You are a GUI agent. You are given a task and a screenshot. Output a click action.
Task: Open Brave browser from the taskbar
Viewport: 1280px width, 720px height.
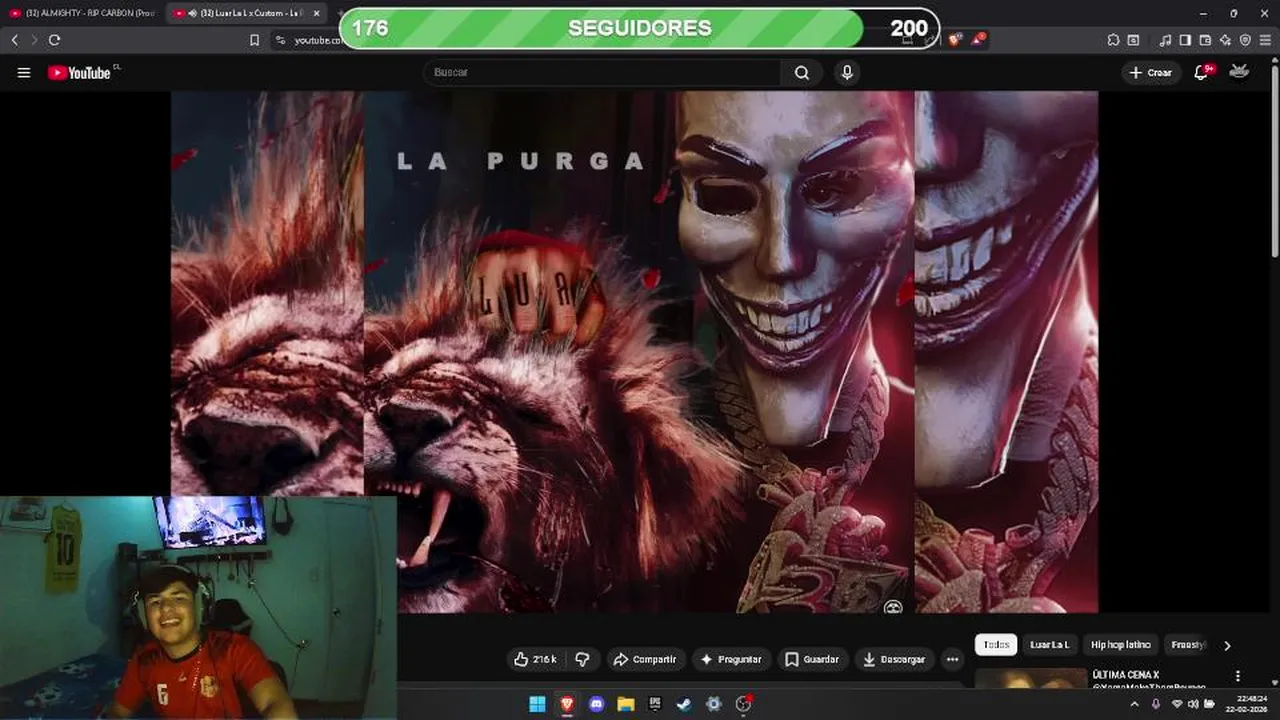click(567, 704)
